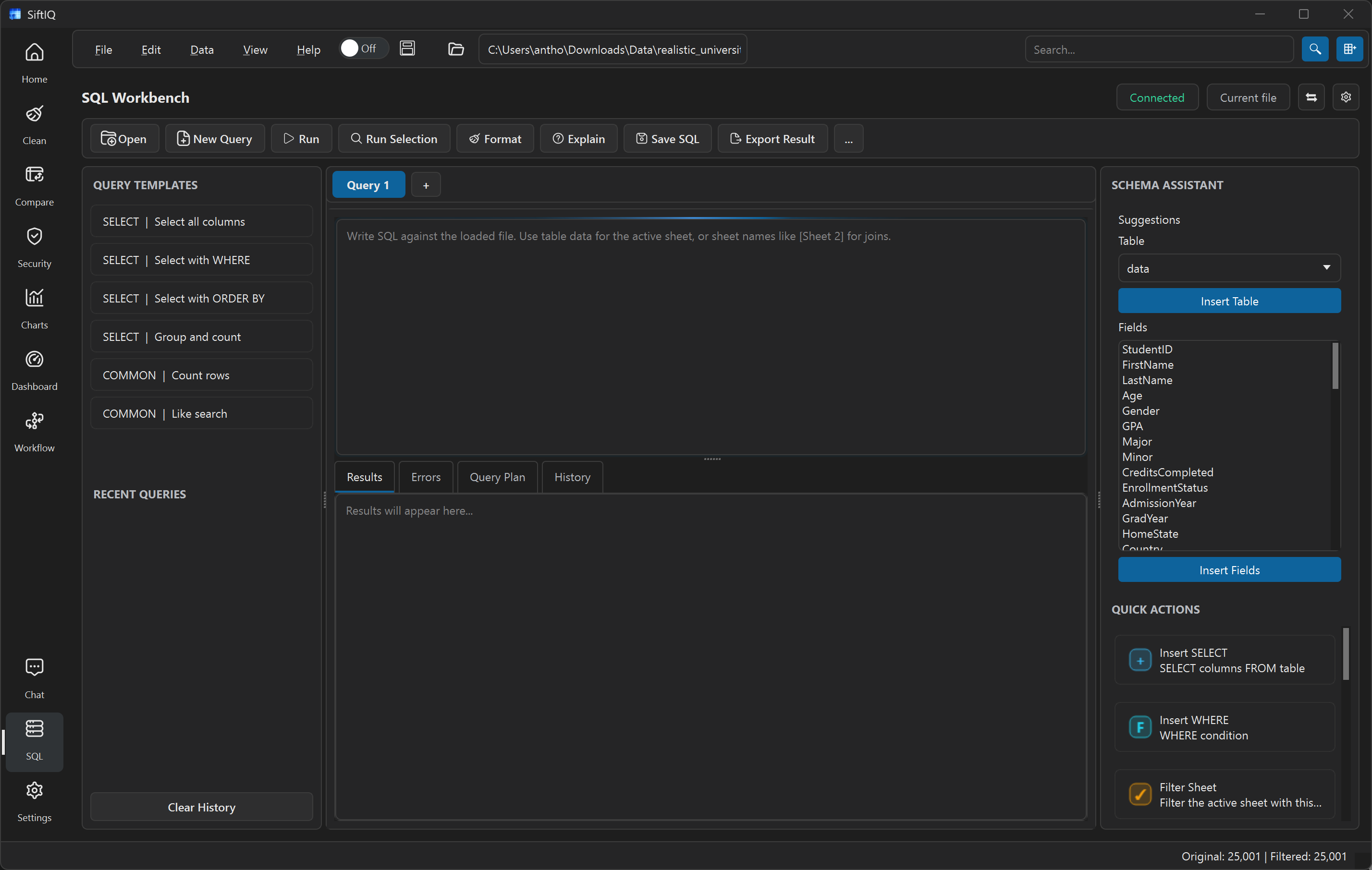Toggle the Off switch in menu bar
This screenshot has width=1372, height=870.
(363, 48)
